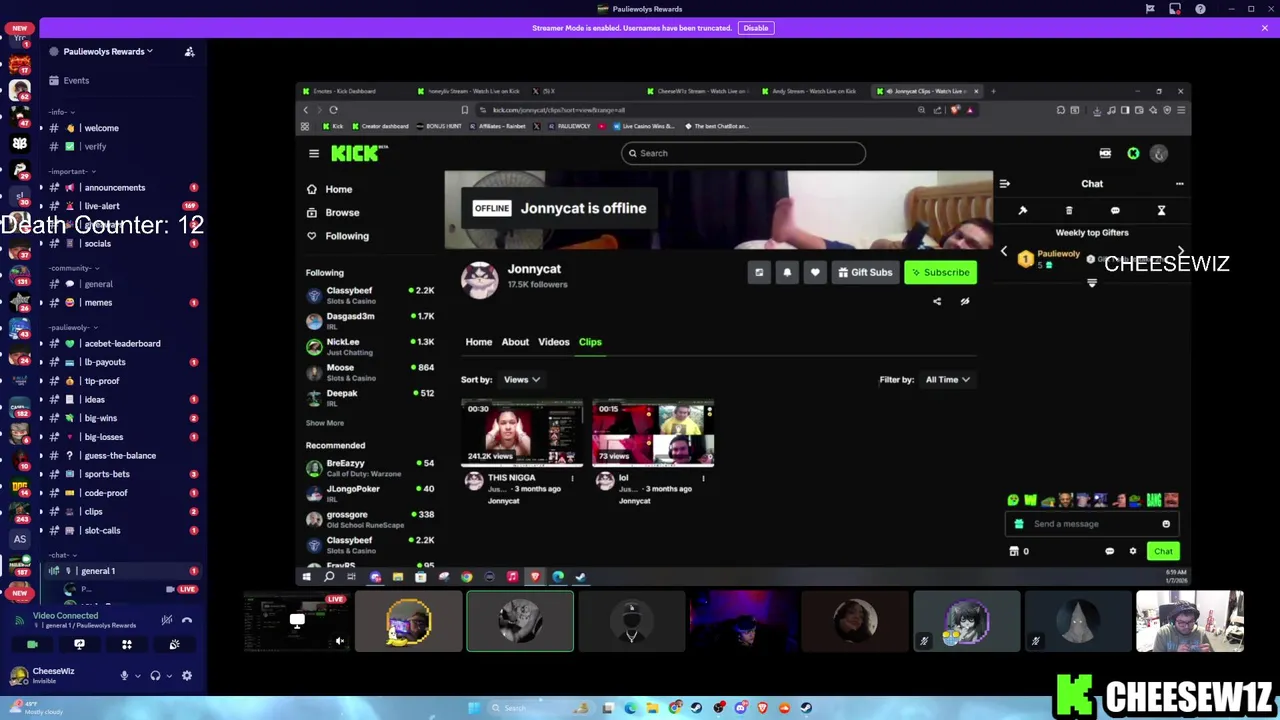This screenshot has width=1280, height=720.
Task: Collapse chat panel arrow icon
Action: [1004, 184]
